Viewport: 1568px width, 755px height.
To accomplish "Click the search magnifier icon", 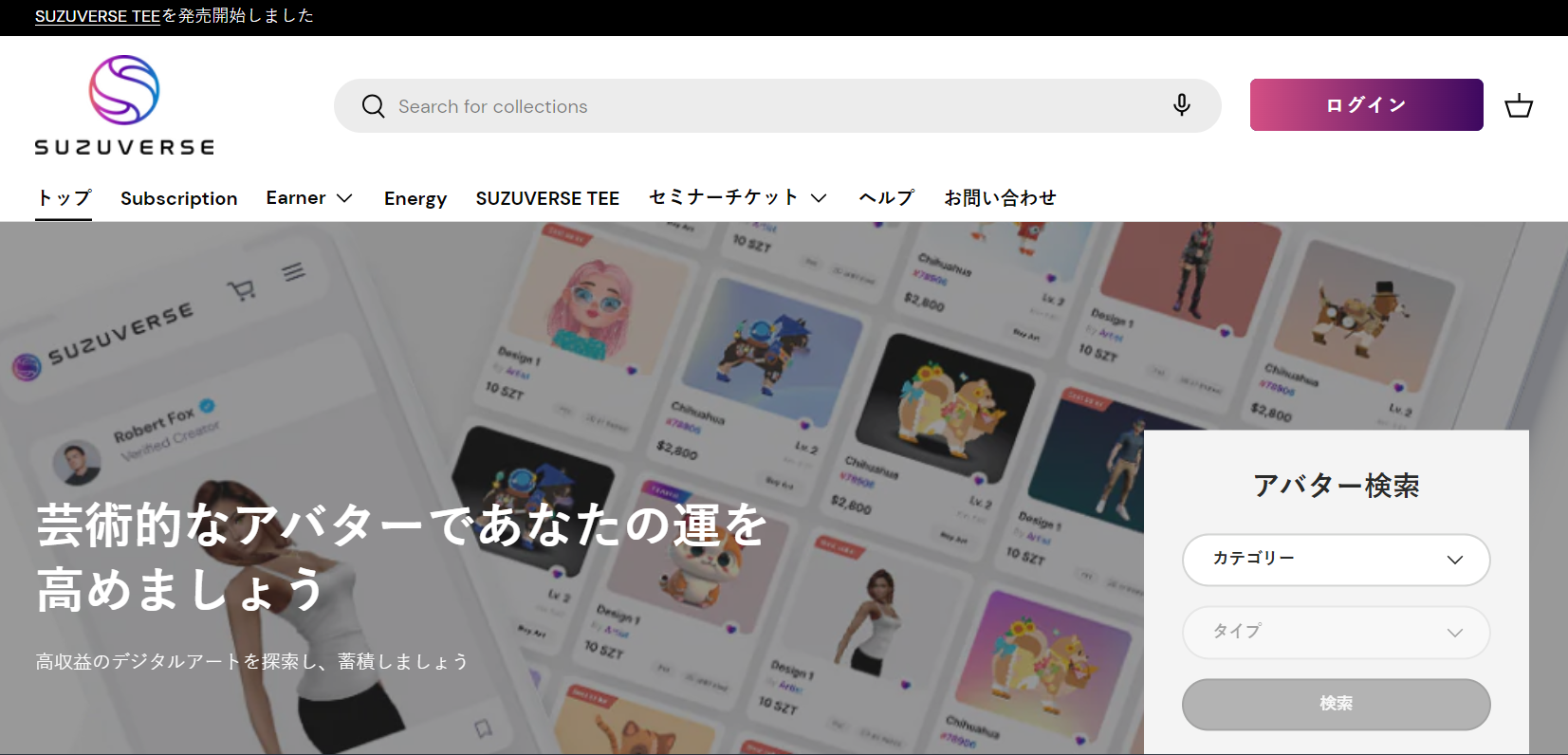I will (374, 106).
